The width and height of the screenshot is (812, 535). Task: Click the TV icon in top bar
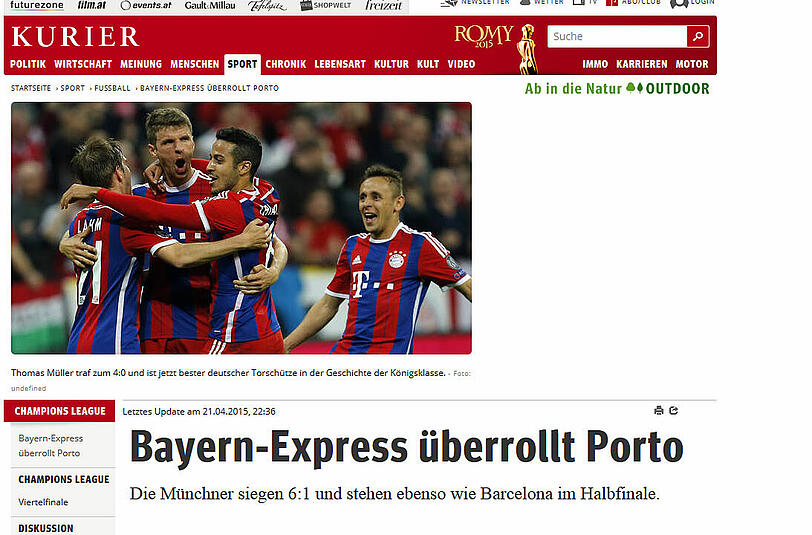(x=578, y=3)
